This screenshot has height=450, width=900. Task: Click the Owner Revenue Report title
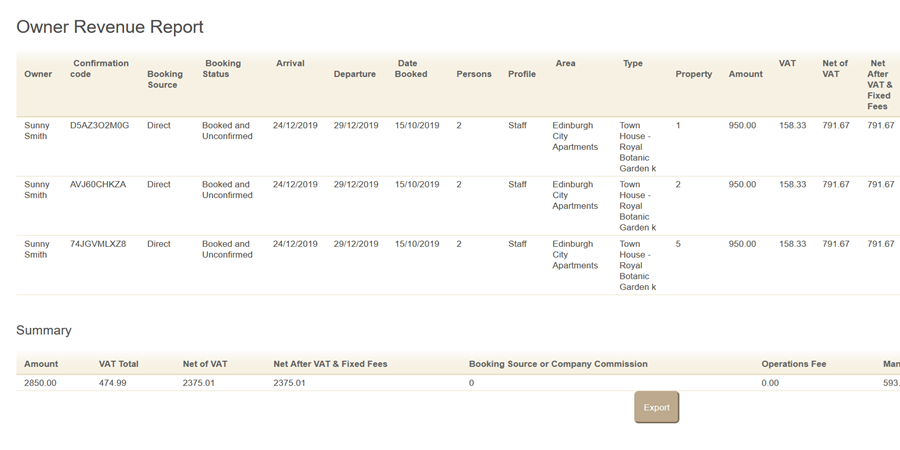(110, 27)
